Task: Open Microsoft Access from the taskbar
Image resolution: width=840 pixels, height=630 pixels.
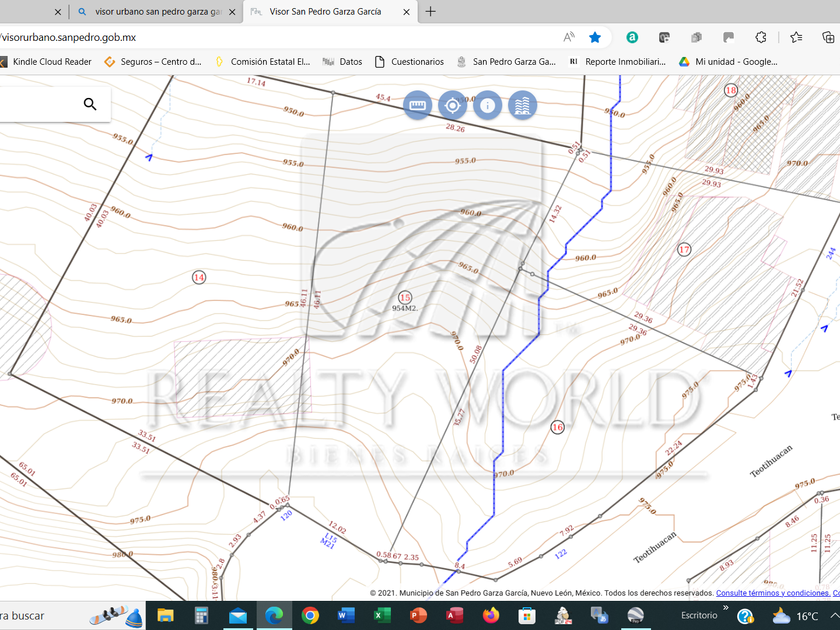Action: point(454,616)
